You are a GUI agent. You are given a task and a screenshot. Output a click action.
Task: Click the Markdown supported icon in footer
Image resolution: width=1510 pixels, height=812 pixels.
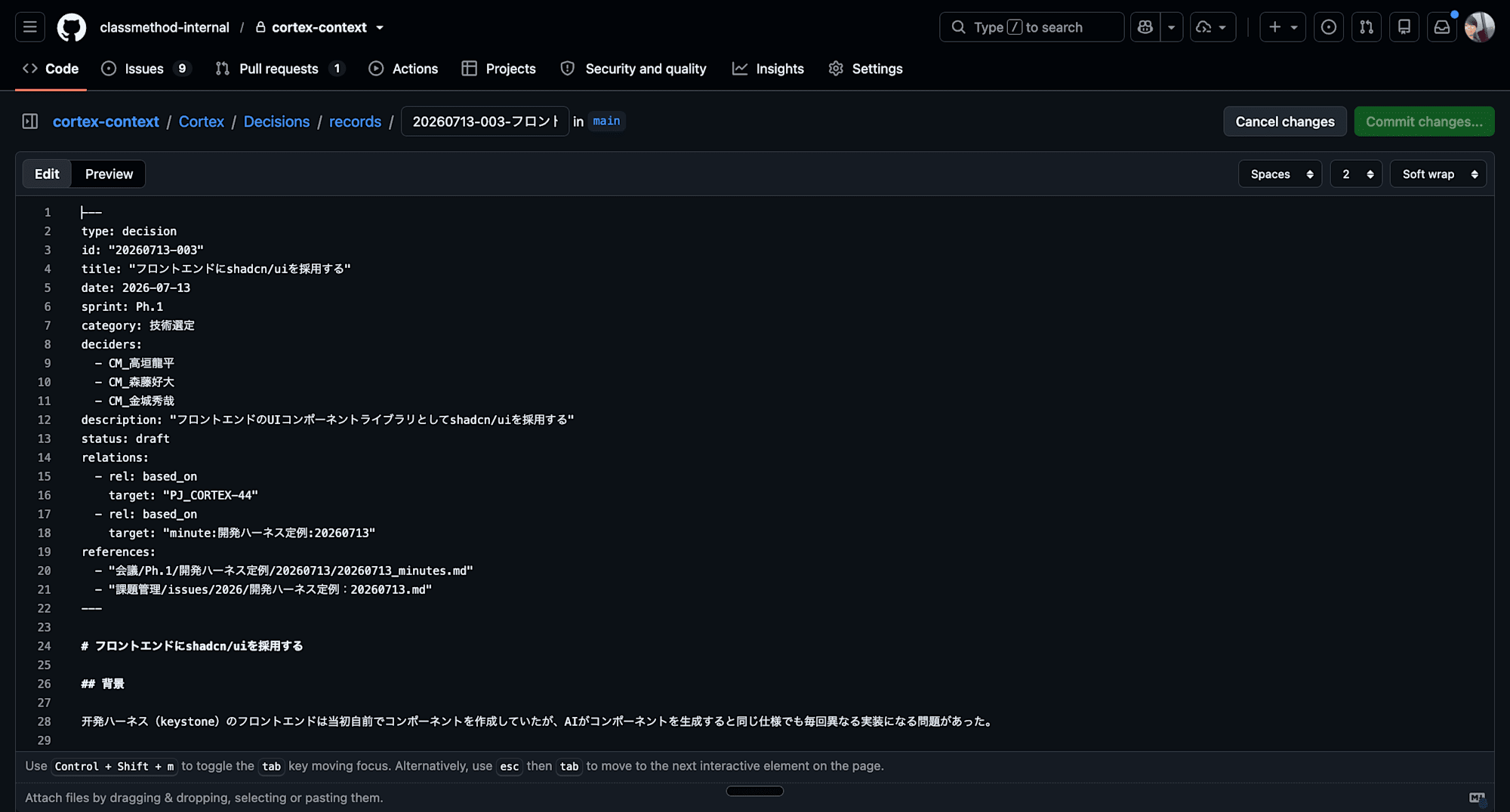click(x=1477, y=798)
